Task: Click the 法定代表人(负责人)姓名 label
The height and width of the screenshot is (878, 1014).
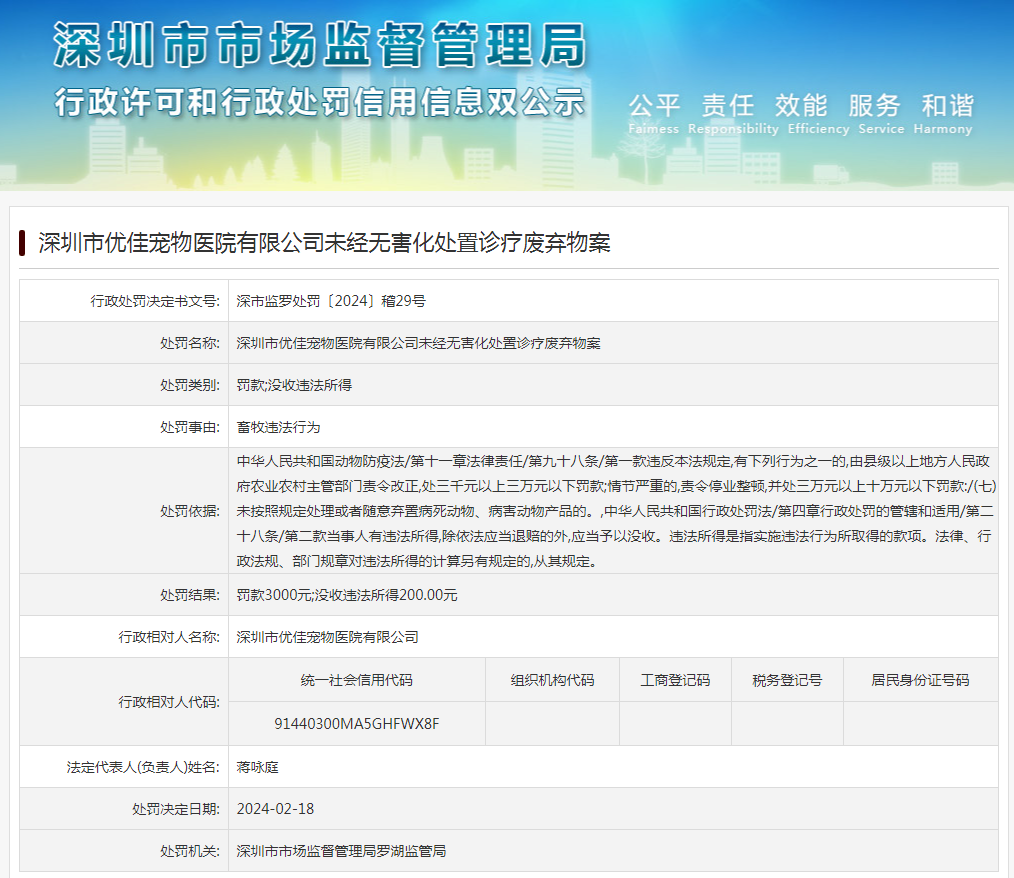Action: [143, 767]
